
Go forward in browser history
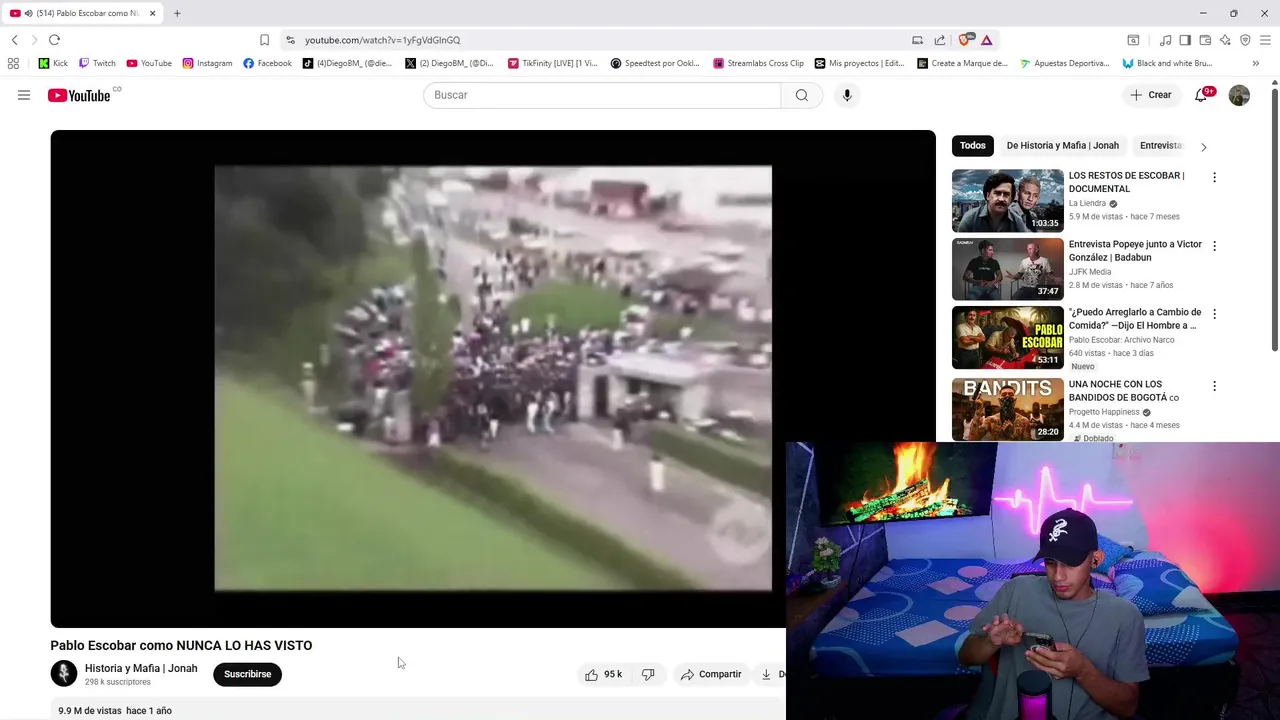point(34,40)
